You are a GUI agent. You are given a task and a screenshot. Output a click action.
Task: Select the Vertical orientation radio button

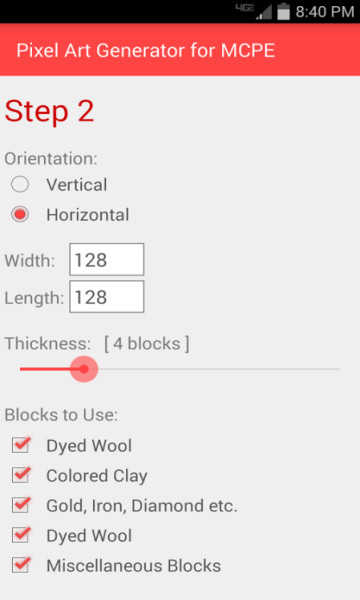(x=20, y=184)
